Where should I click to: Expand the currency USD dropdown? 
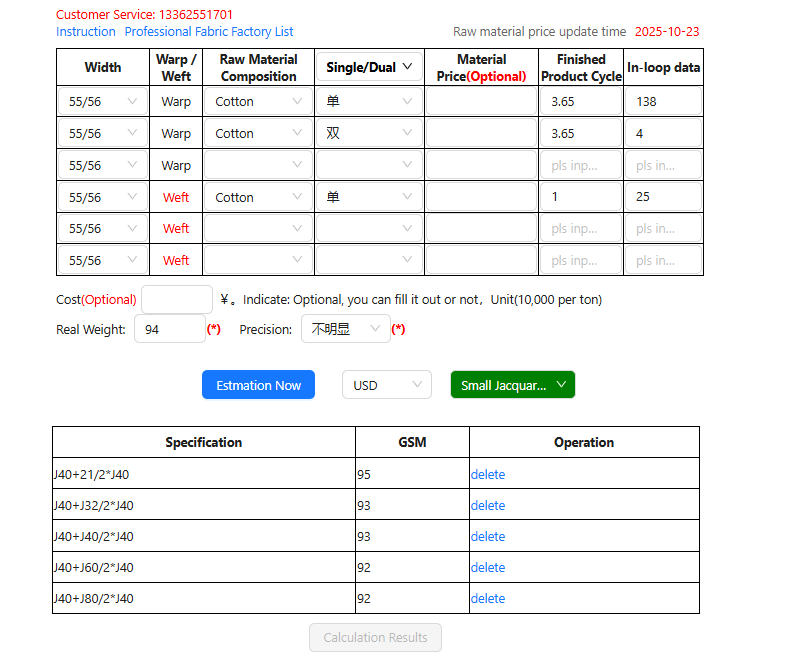click(386, 385)
